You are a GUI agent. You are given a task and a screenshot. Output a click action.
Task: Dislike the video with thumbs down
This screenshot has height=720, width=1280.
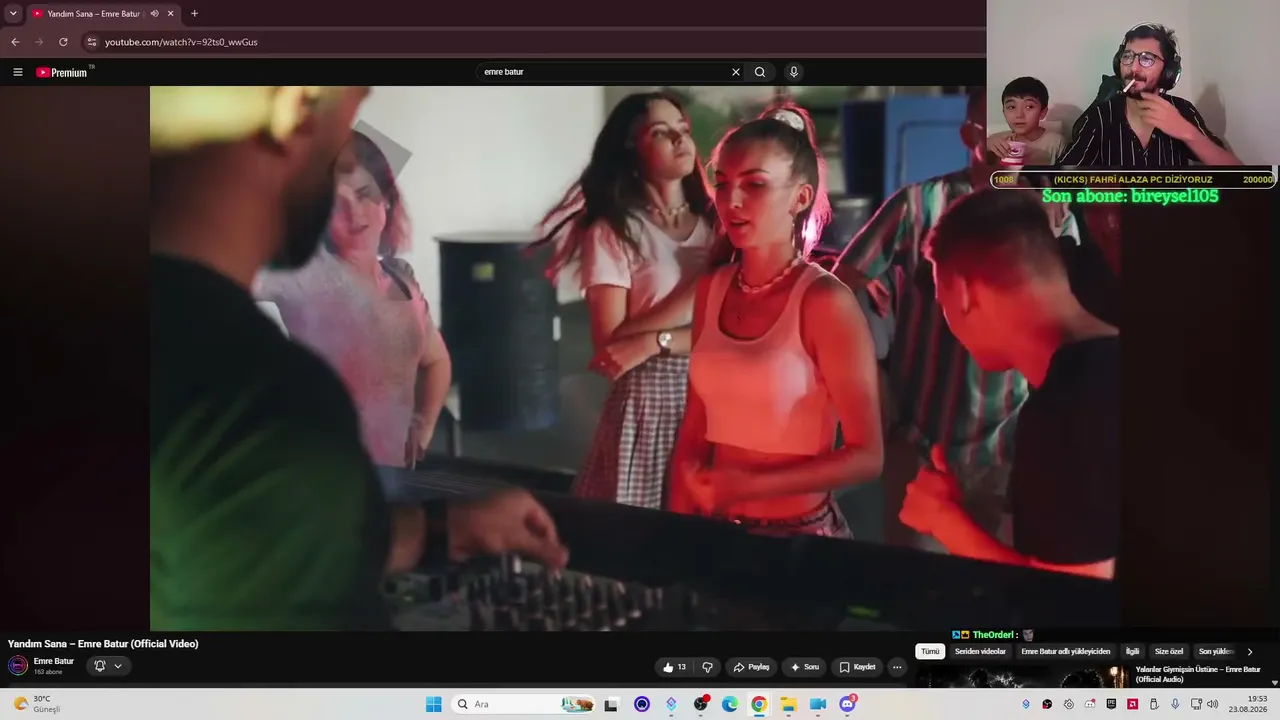pos(707,667)
